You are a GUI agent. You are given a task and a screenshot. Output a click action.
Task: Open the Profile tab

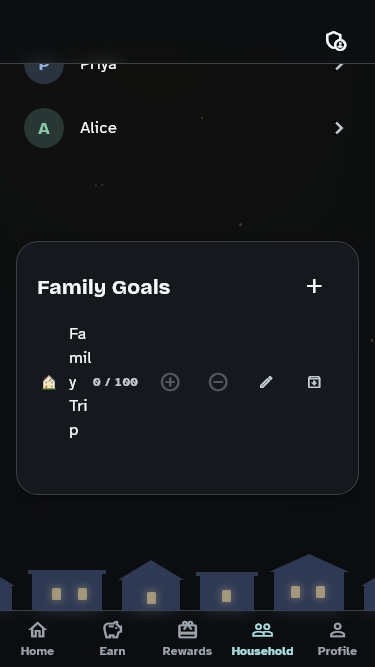337,638
